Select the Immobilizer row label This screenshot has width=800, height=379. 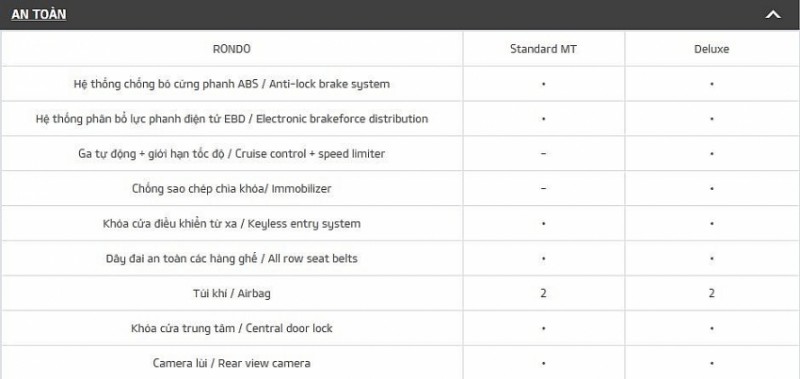(232, 189)
